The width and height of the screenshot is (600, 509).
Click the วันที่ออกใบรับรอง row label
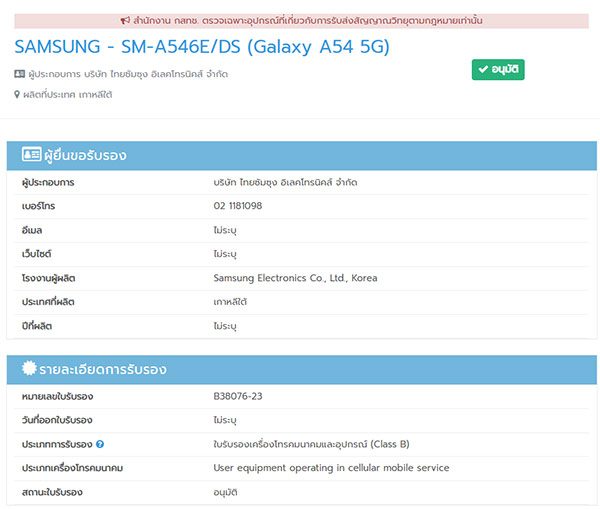tap(57, 420)
